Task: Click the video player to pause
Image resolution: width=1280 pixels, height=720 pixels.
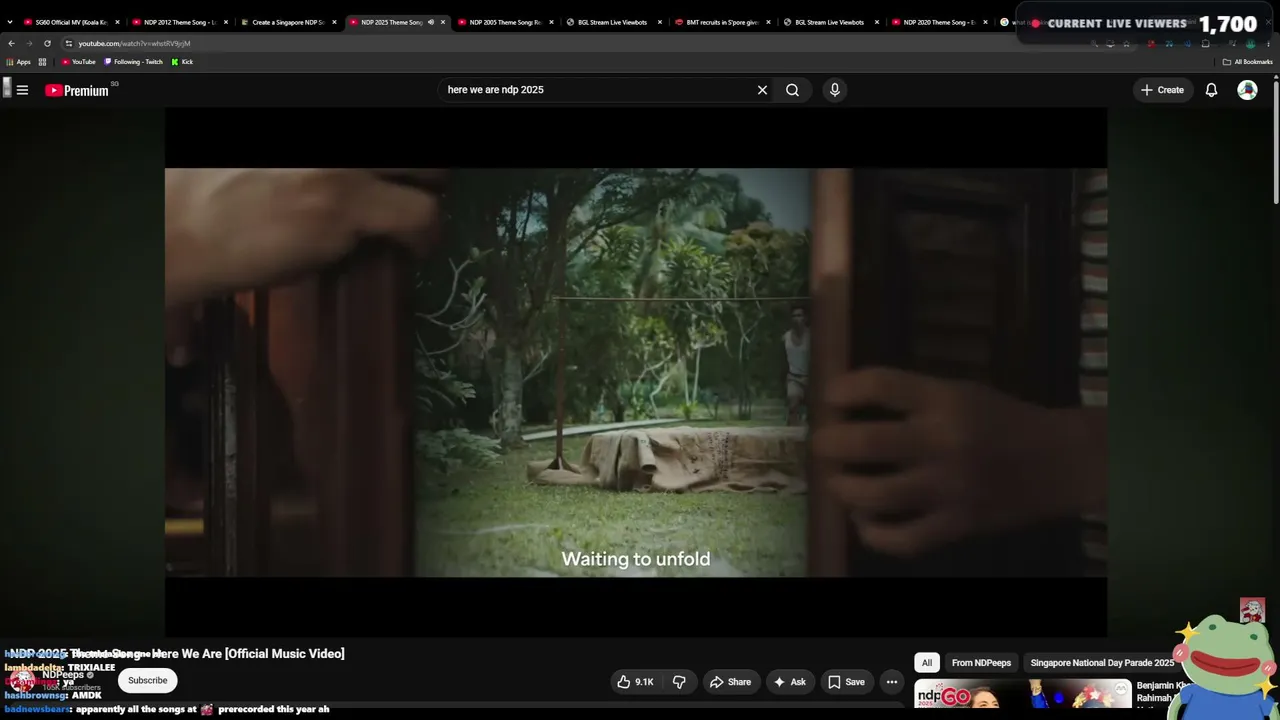Action: [x=636, y=372]
